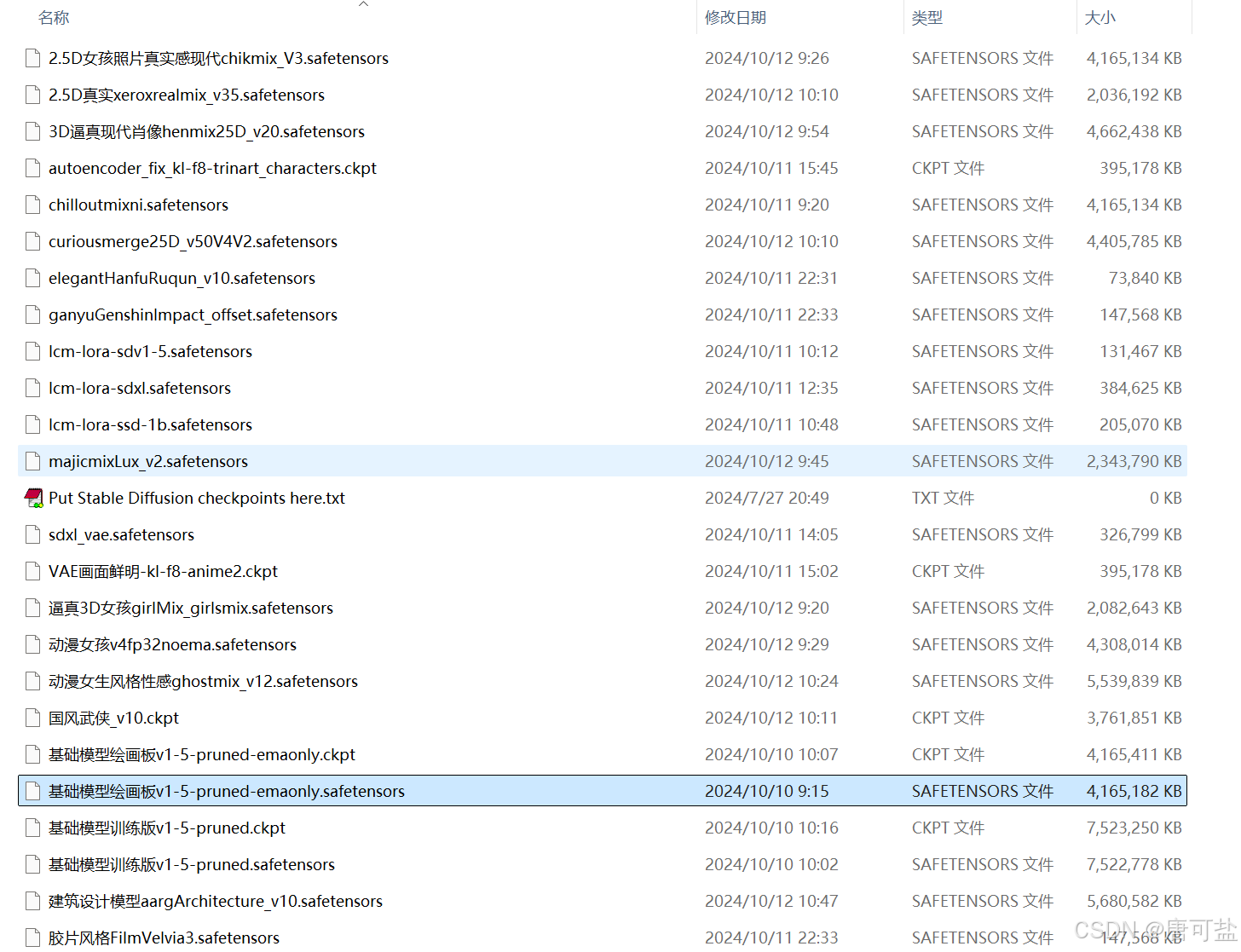Screen dimensions: 1241x952
Task: Click file icon of majicmixLux_v2.safetensors
Action: [33, 461]
